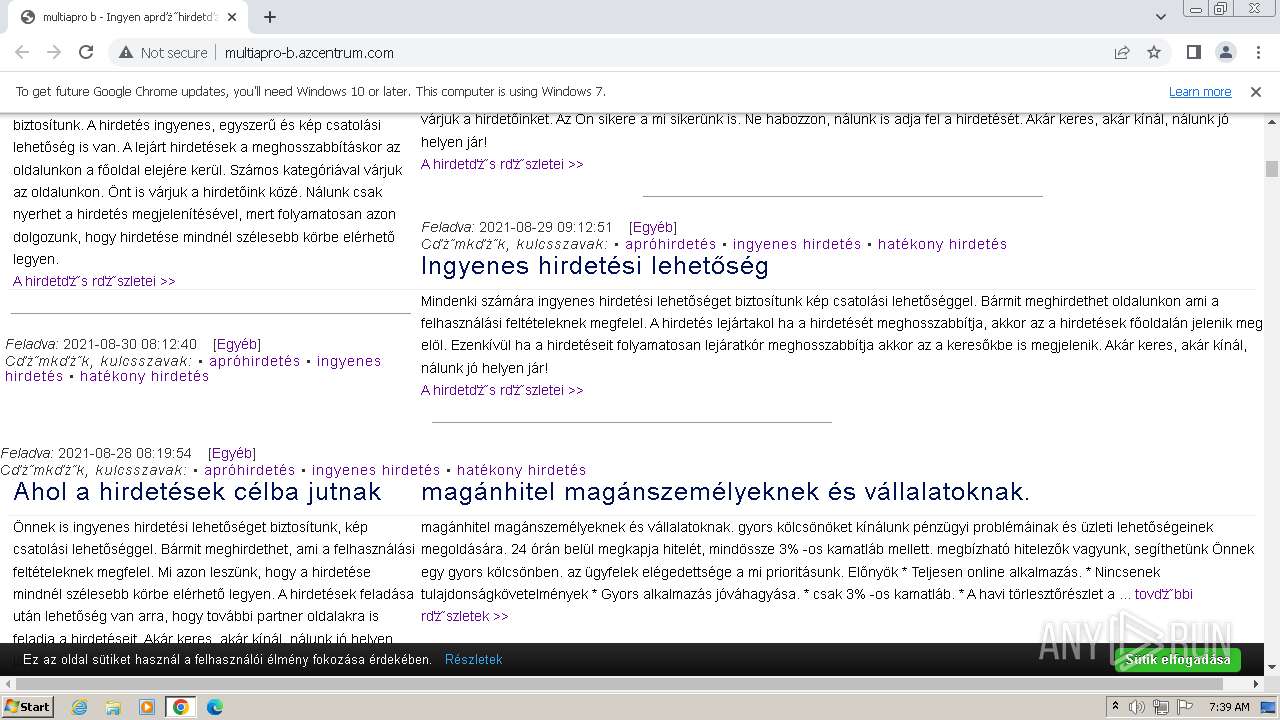The height and width of the screenshot is (720, 1280).
Task: Open details link under top right ad
Action: pyautogui.click(x=502, y=164)
